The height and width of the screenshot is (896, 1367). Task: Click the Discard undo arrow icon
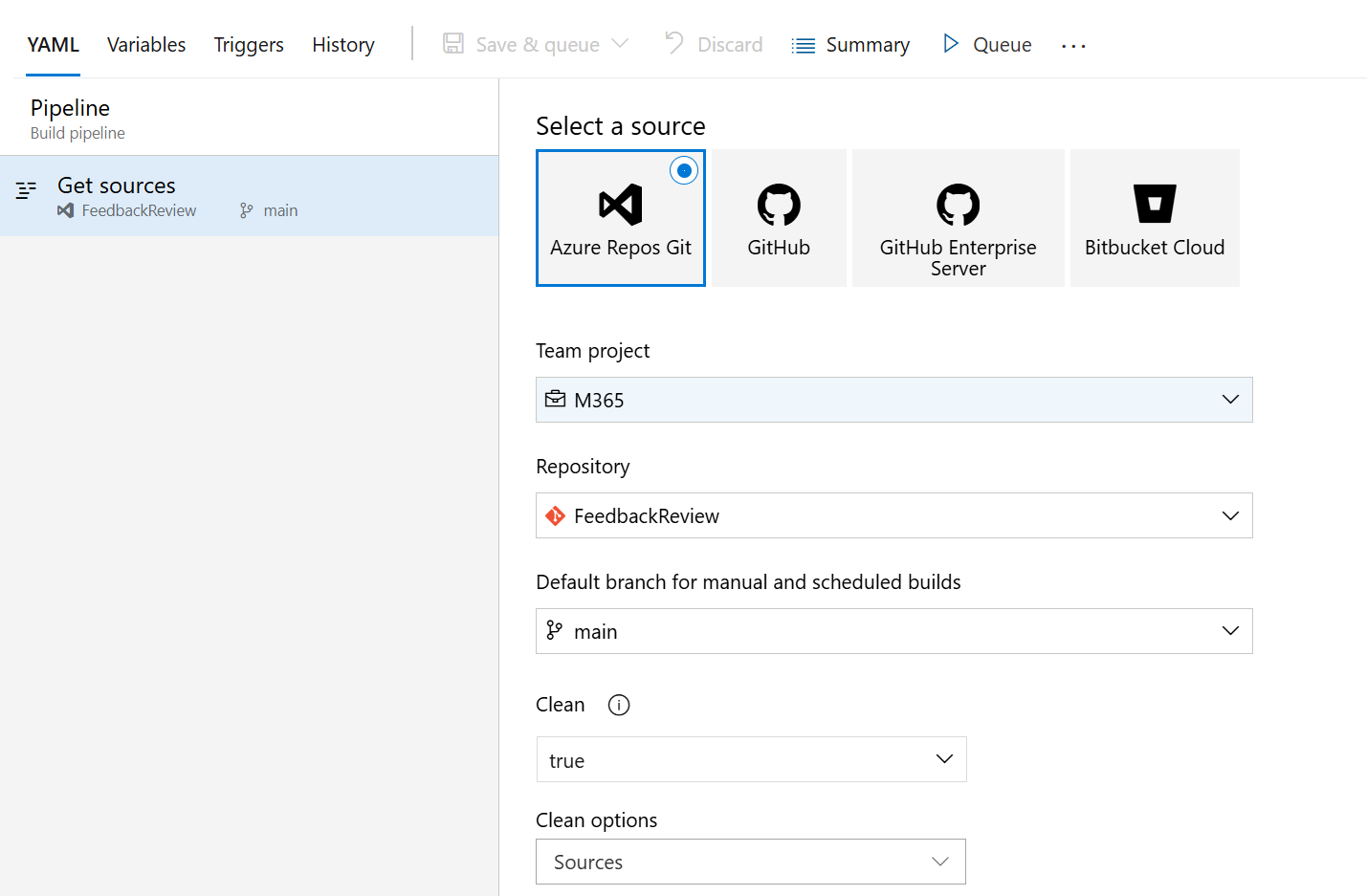click(x=674, y=43)
